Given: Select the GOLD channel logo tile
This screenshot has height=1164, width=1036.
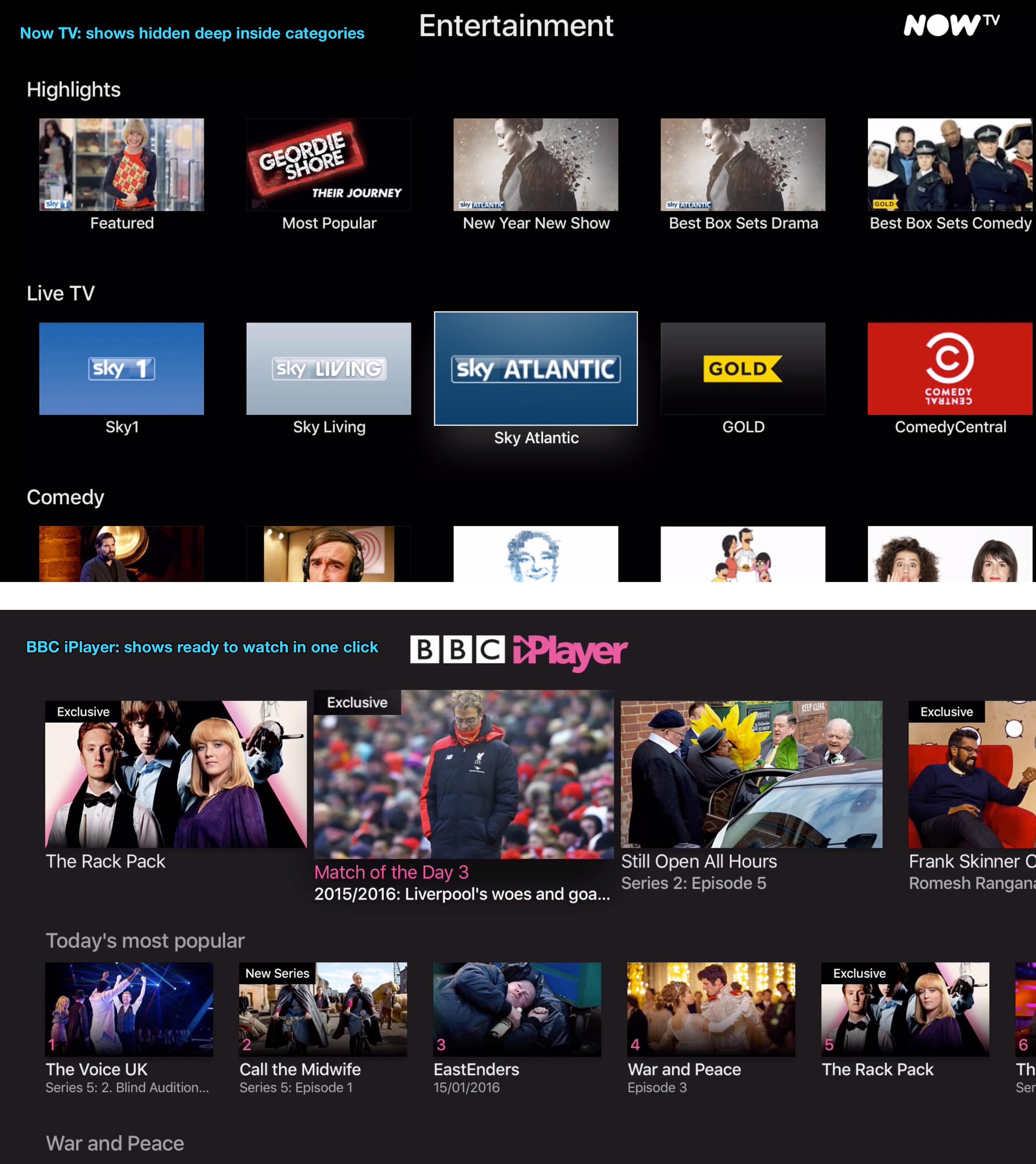Looking at the screenshot, I should point(743,368).
